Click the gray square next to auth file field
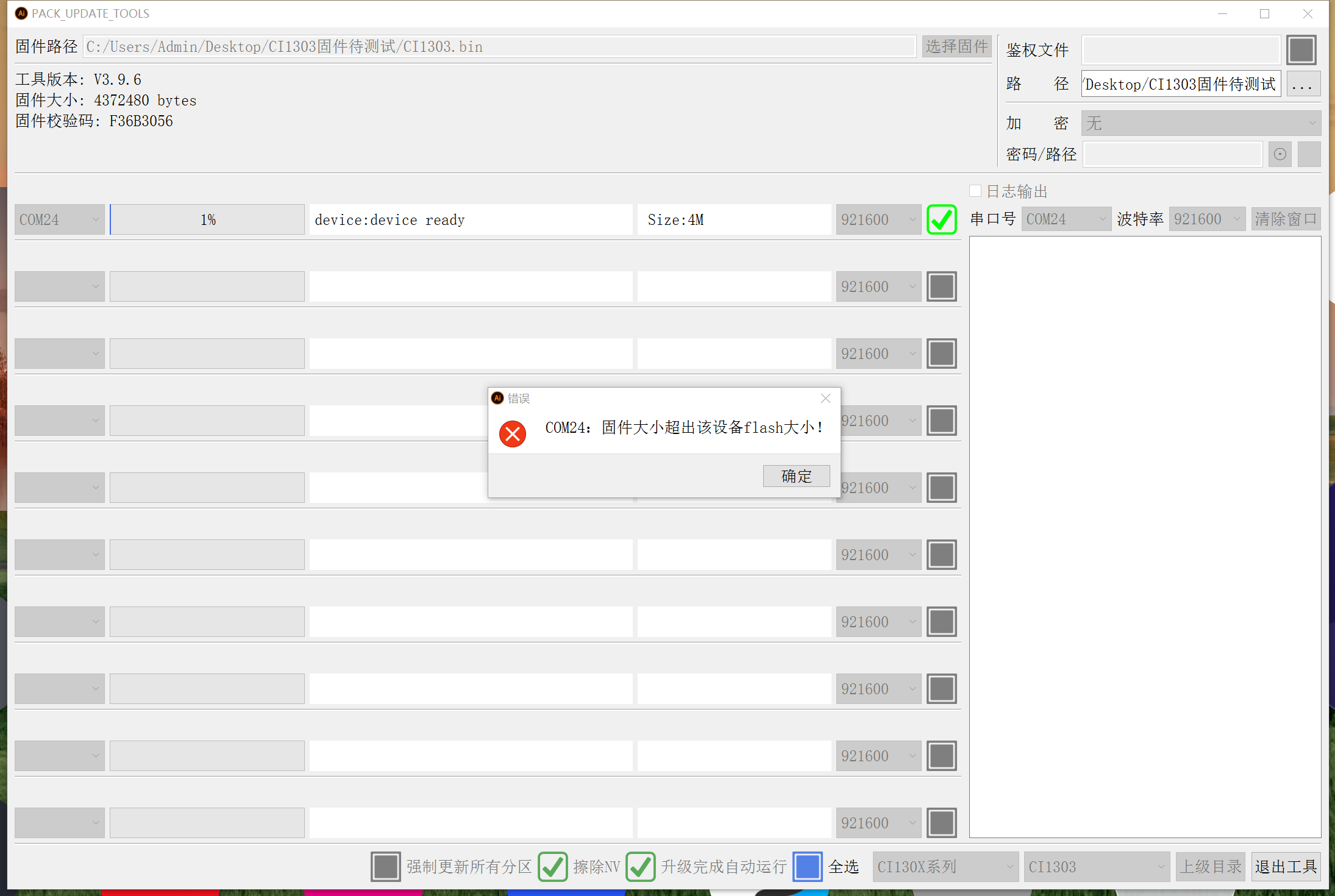This screenshot has width=1335, height=896. tap(1301, 50)
